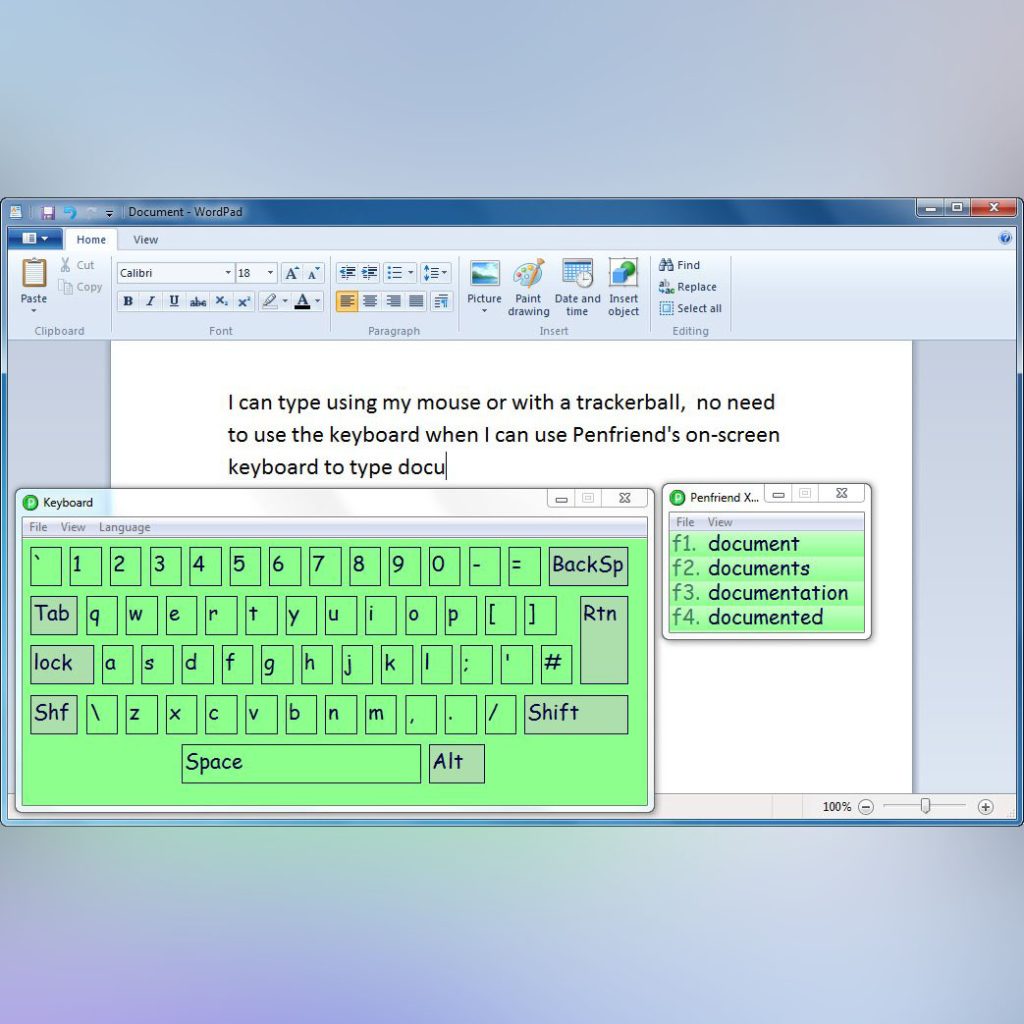This screenshot has width=1024, height=1024.
Task: Click the Cut scissors icon
Action: click(65, 264)
